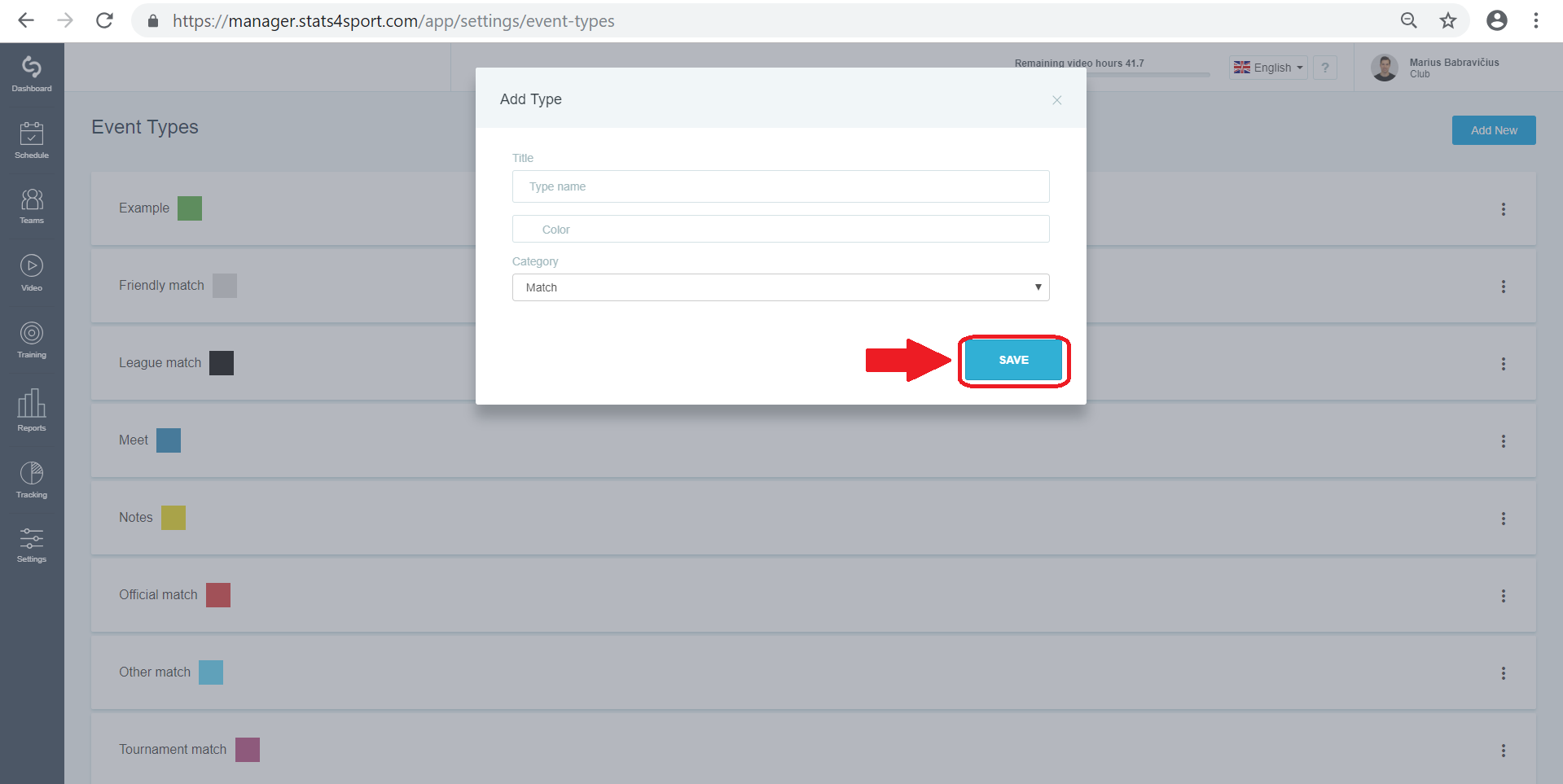
Task: Open options menu for Official match row
Action: click(1504, 596)
